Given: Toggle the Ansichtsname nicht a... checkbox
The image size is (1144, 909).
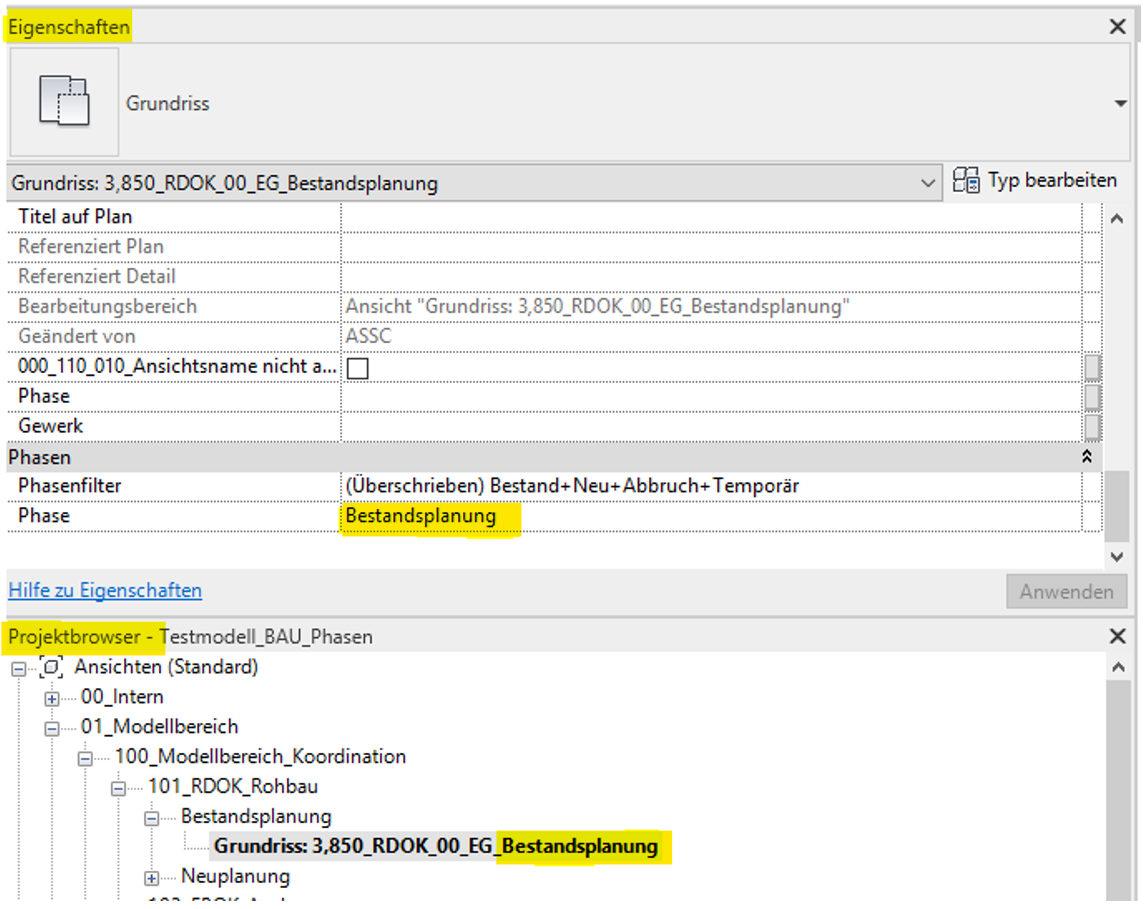Looking at the screenshot, I should click(x=357, y=368).
